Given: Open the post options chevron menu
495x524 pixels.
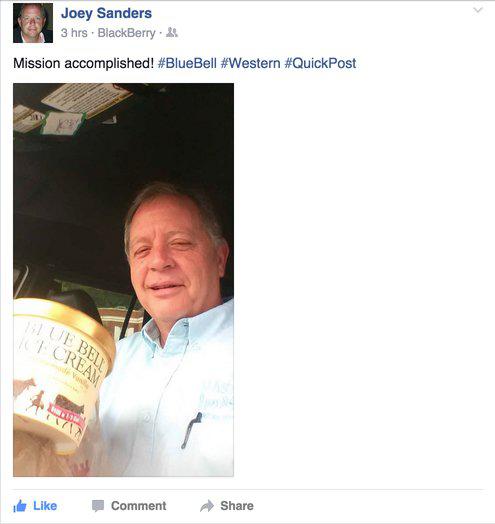Looking at the screenshot, I should pos(478,10).
